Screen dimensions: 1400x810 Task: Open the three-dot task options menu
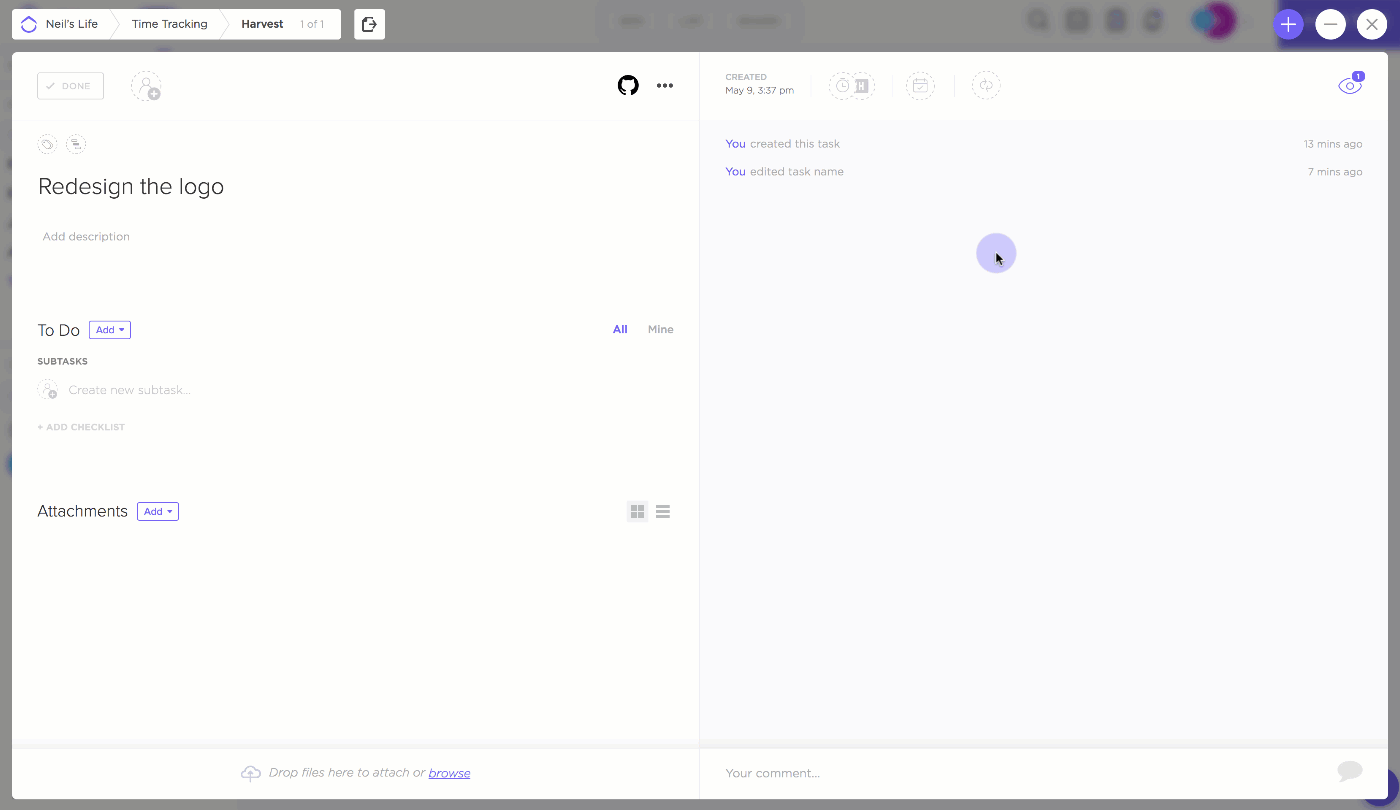[665, 86]
